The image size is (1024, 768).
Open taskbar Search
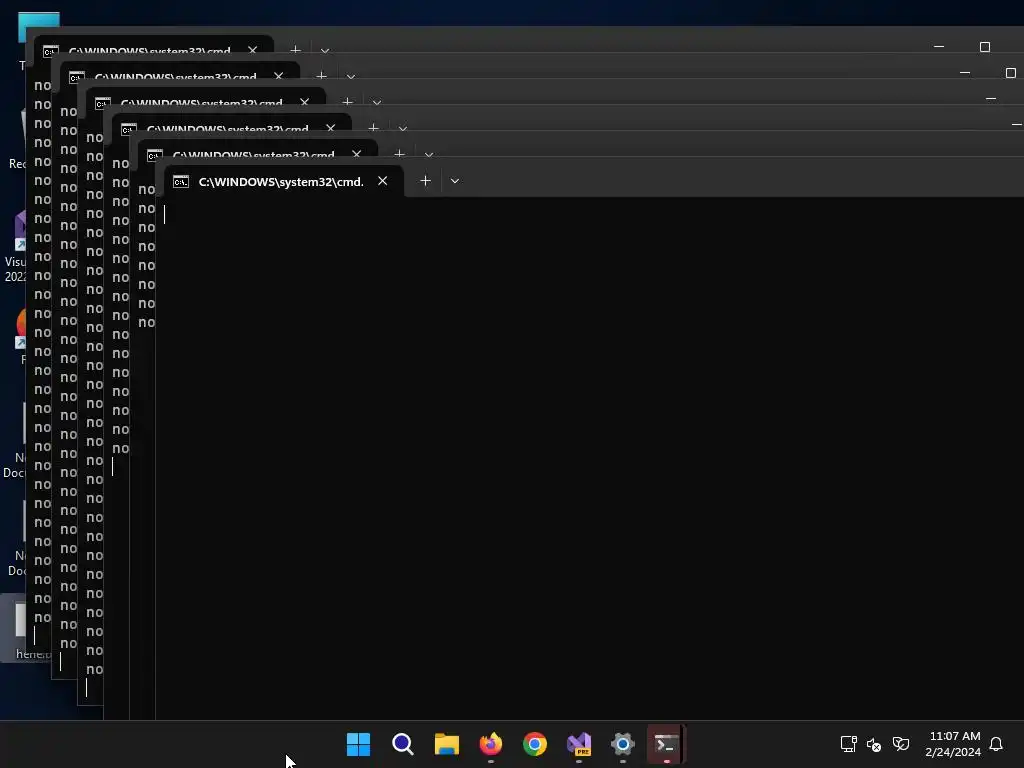402,744
